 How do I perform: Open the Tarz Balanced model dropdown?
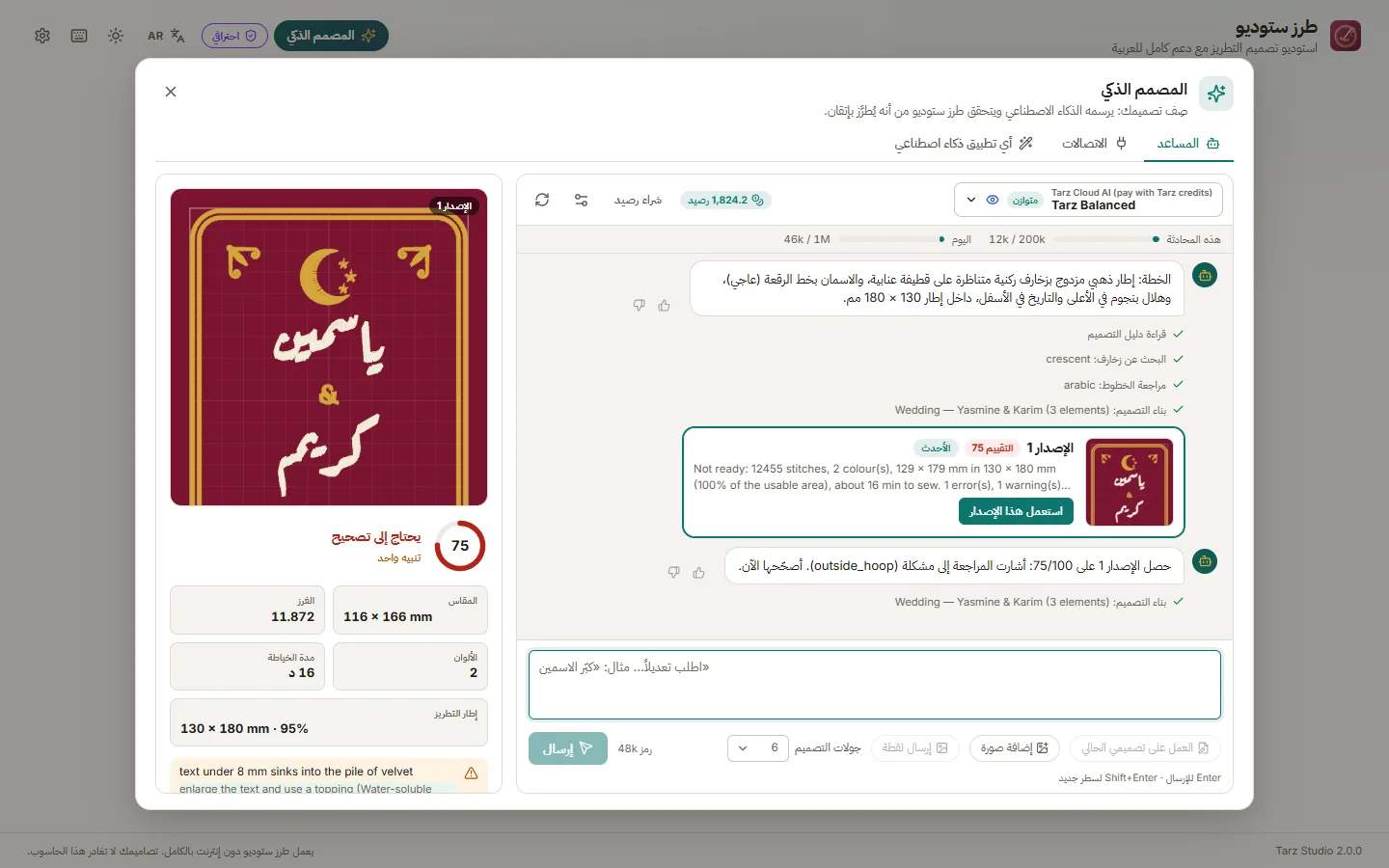[1088, 200]
